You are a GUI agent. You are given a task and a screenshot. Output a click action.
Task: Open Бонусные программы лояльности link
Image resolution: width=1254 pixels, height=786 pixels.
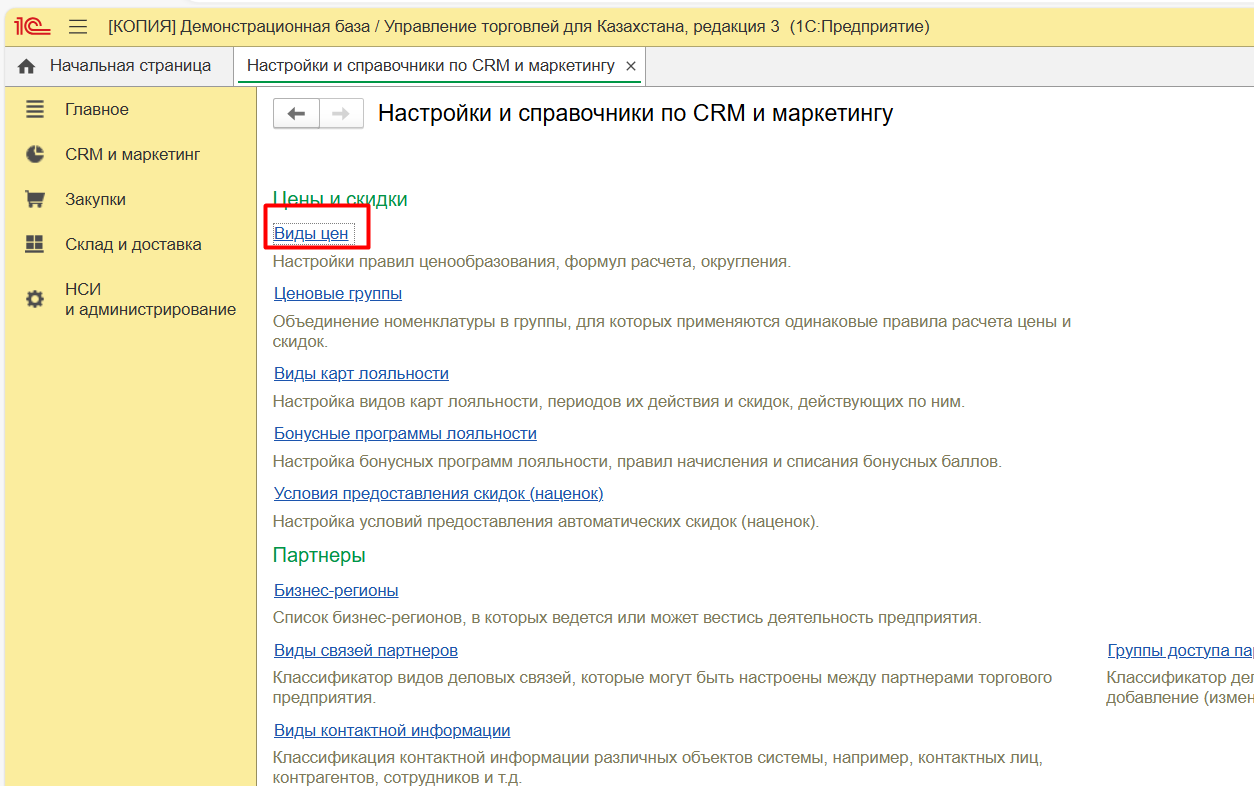(x=405, y=433)
